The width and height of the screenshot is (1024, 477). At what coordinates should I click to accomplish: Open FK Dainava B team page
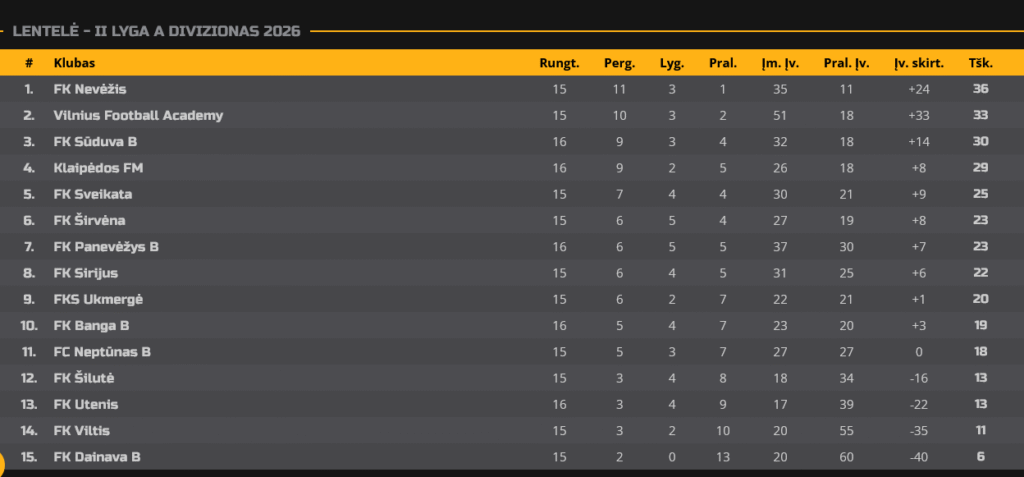[x=97, y=457]
